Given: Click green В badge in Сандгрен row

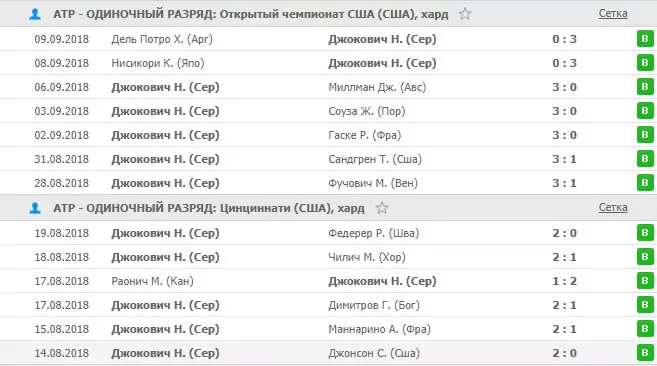Looking at the screenshot, I should (645, 158).
